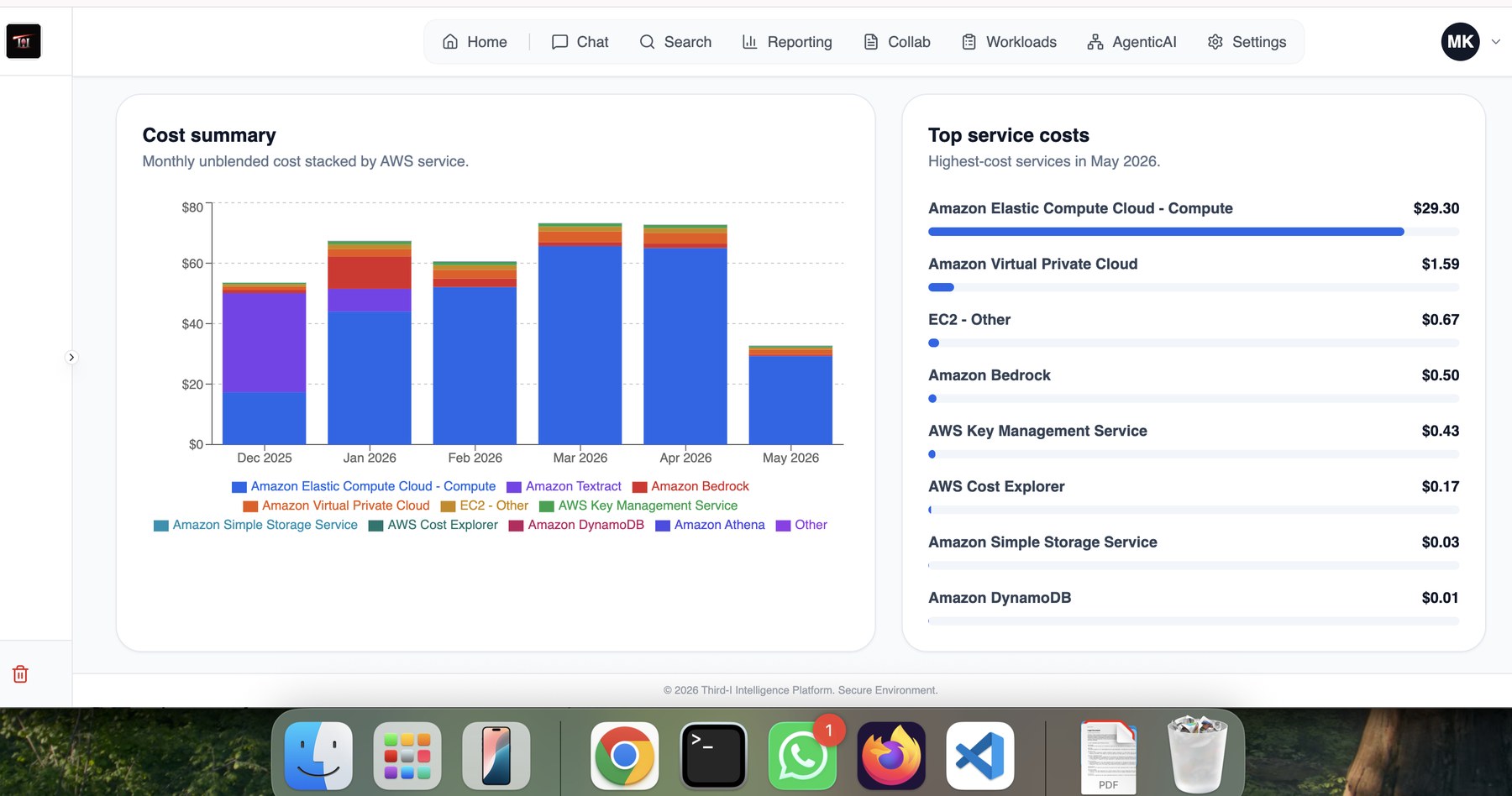Click the $1.59 cost value
The image size is (1512, 796).
[1441, 264]
